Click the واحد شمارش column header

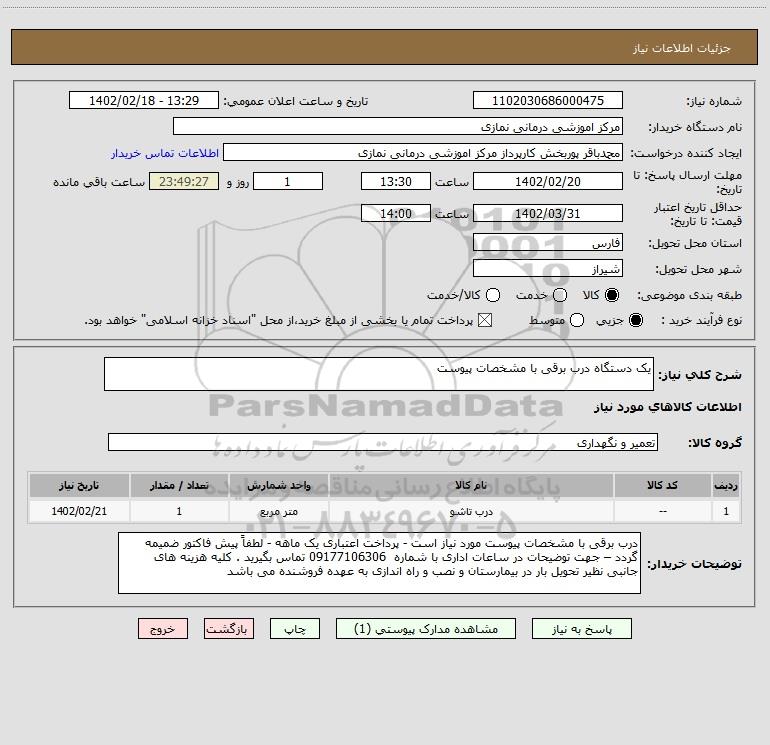[x=278, y=485]
